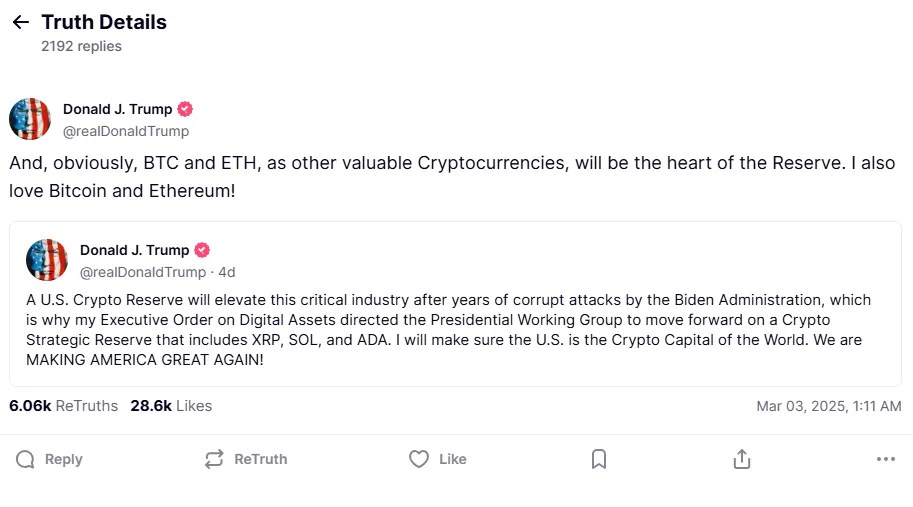
Task: Click the Reply speech bubble icon
Action: click(25, 459)
